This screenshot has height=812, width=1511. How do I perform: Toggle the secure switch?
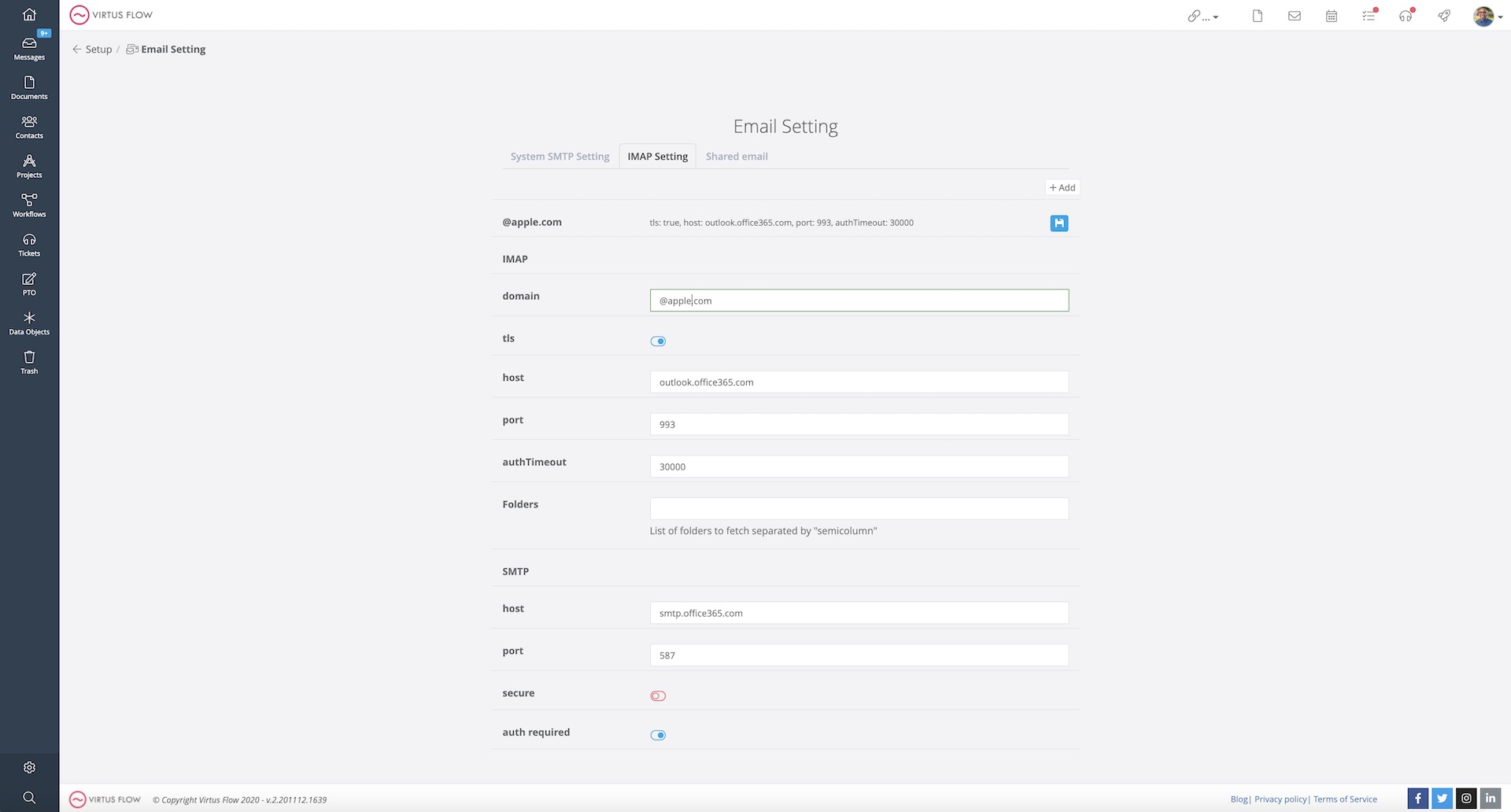(658, 696)
